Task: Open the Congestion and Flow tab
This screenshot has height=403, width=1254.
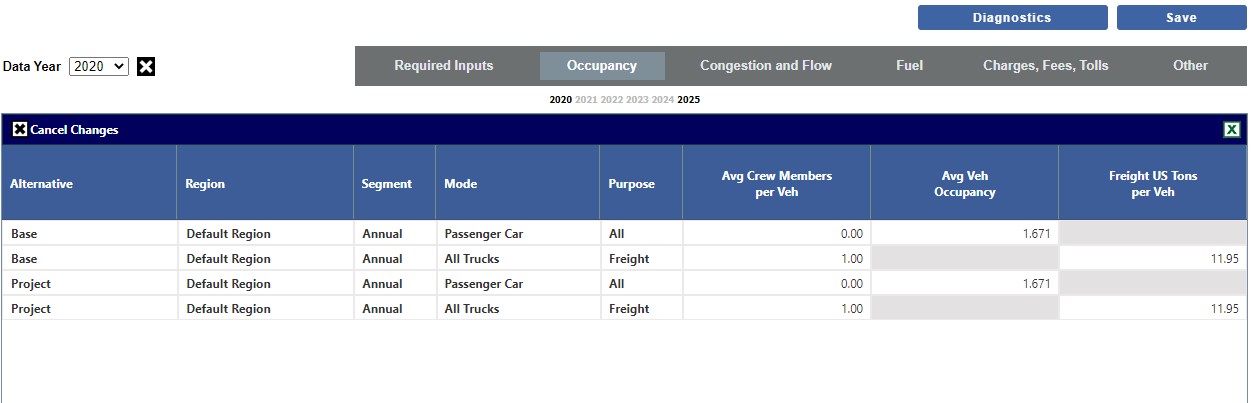Action: click(766, 66)
